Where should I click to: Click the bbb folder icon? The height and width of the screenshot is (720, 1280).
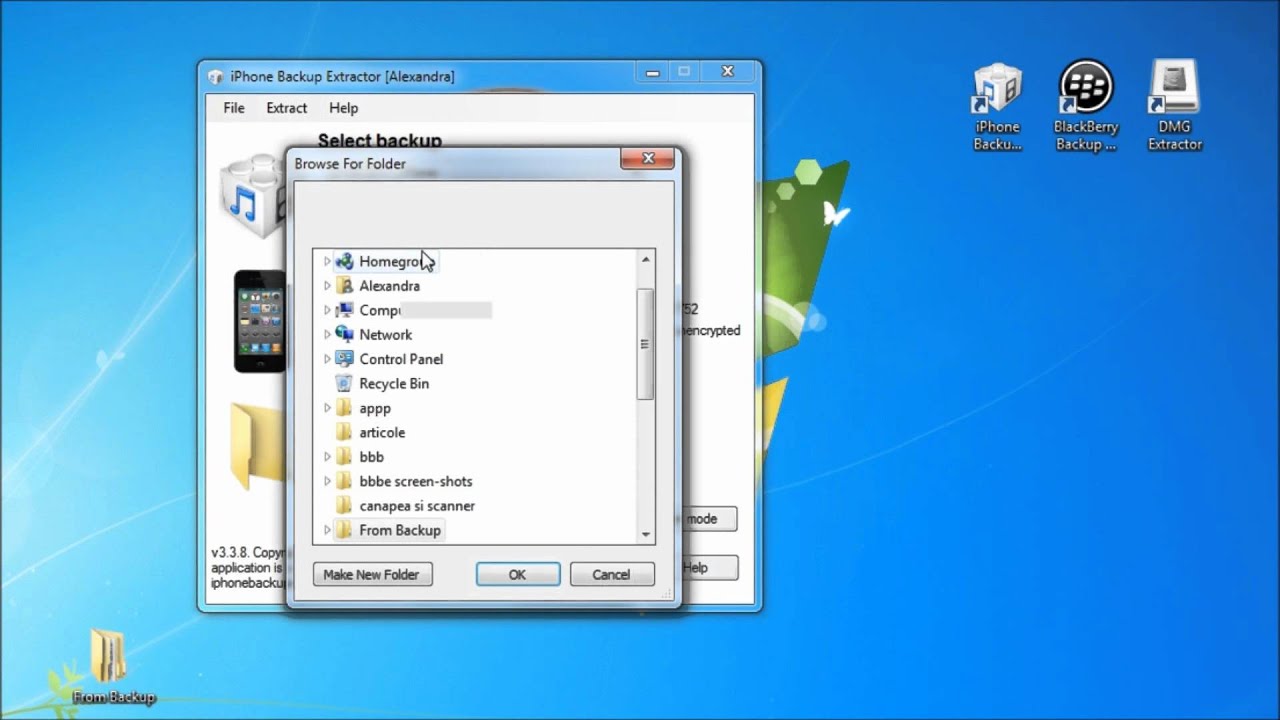point(344,457)
